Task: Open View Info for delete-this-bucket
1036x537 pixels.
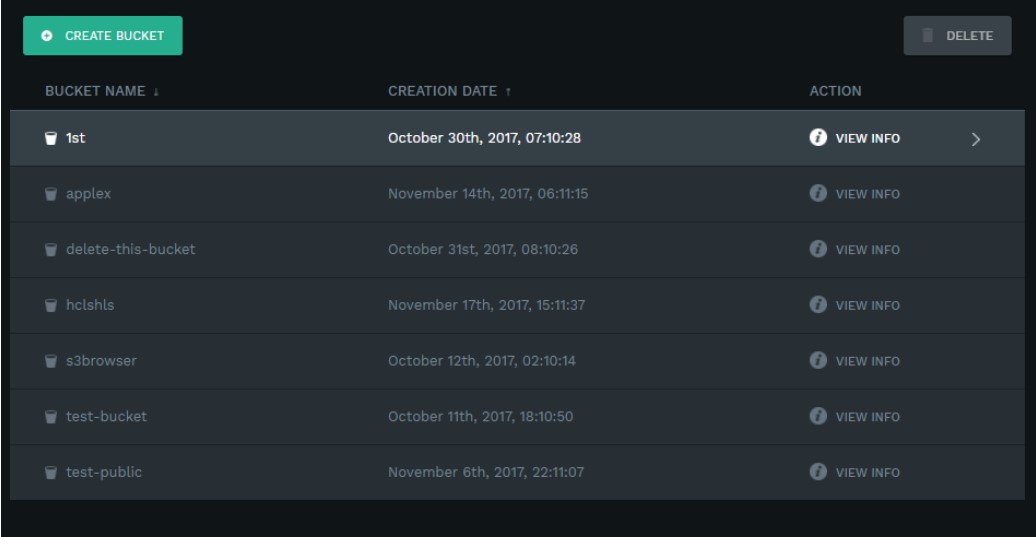Action: coord(867,250)
